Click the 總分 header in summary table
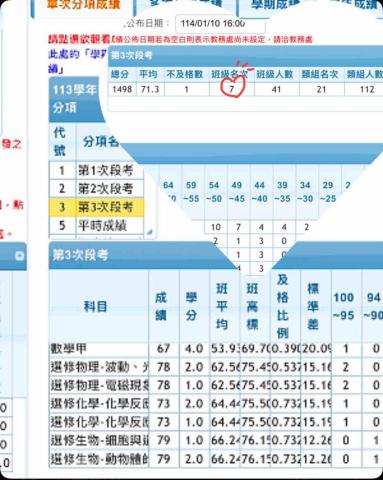This screenshot has height=480, width=383. coord(120,74)
